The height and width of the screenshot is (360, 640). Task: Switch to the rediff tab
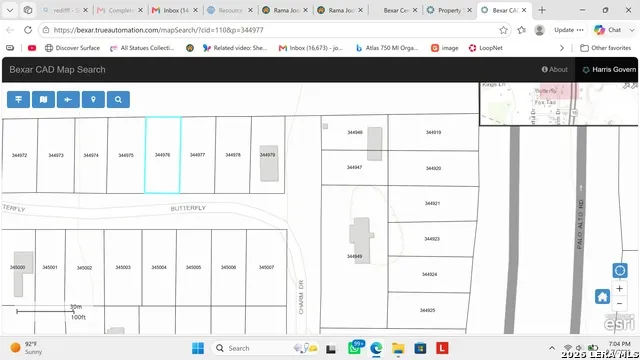click(65, 10)
